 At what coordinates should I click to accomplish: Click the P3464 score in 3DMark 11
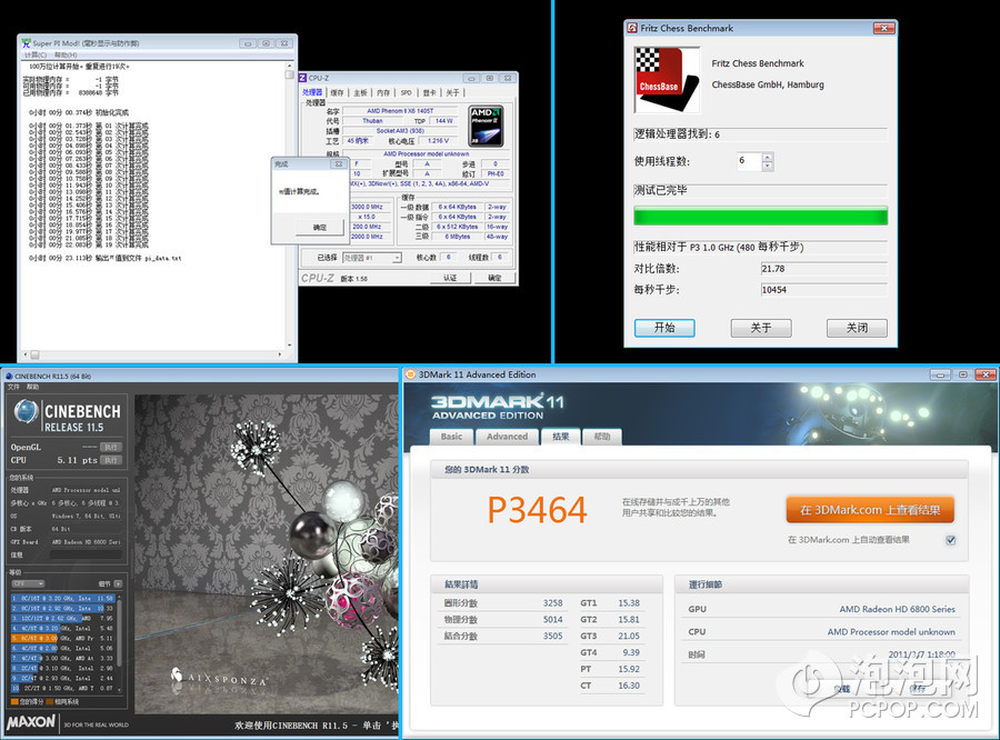click(x=537, y=510)
